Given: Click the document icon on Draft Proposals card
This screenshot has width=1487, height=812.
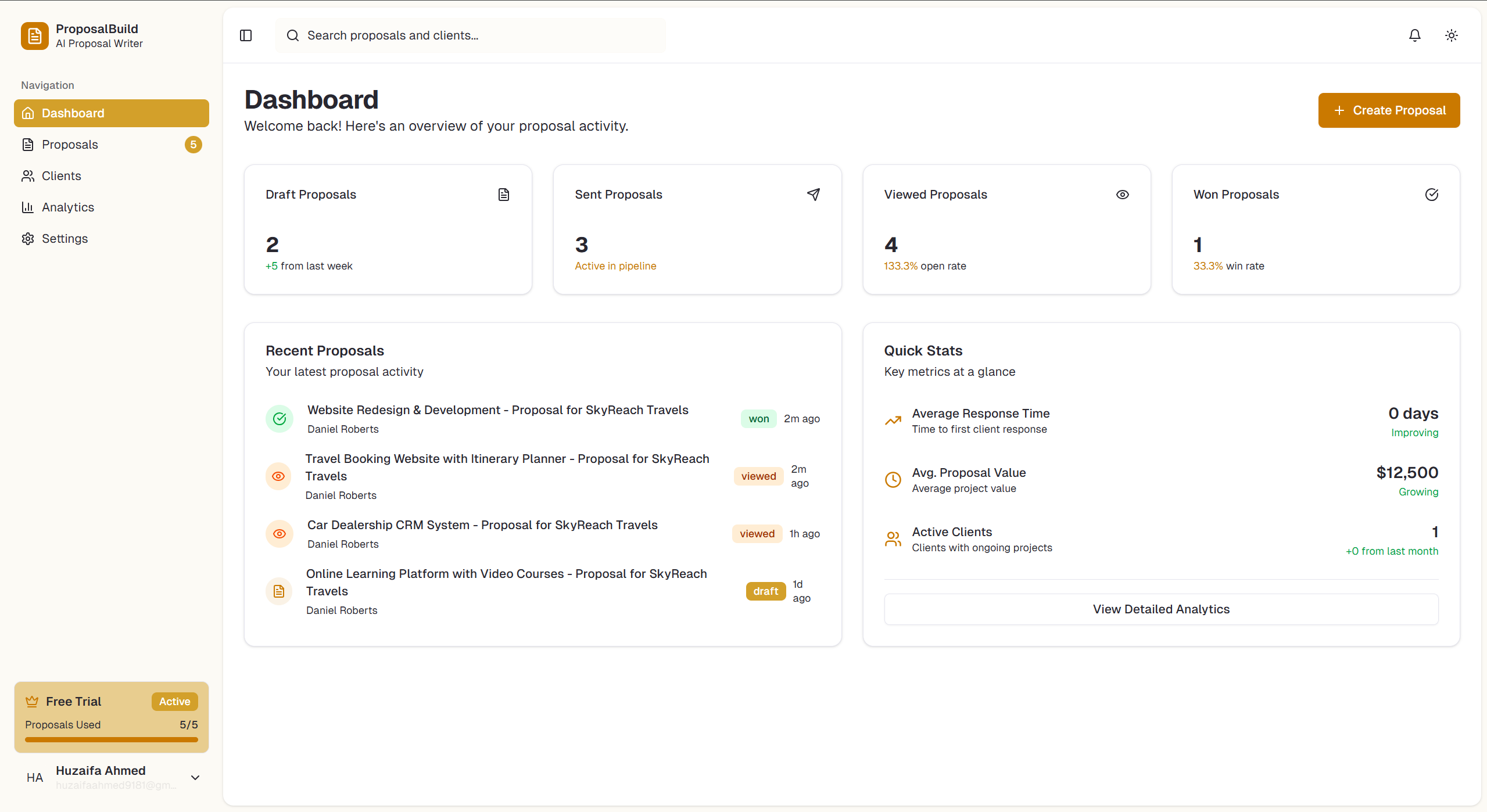Looking at the screenshot, I should click(503, 194).
